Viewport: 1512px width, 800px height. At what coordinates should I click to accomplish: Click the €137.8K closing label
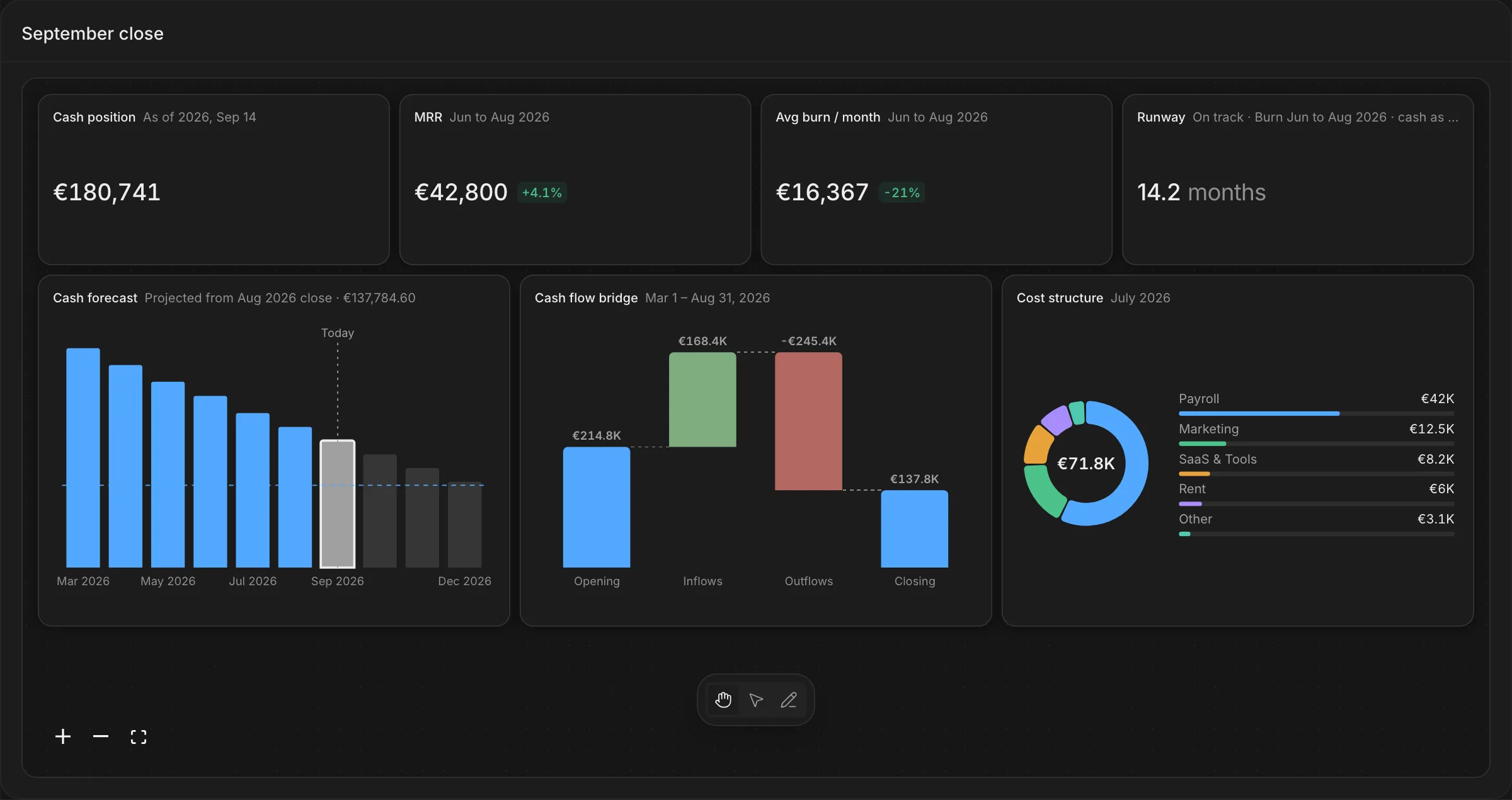[x=914, y=479]
